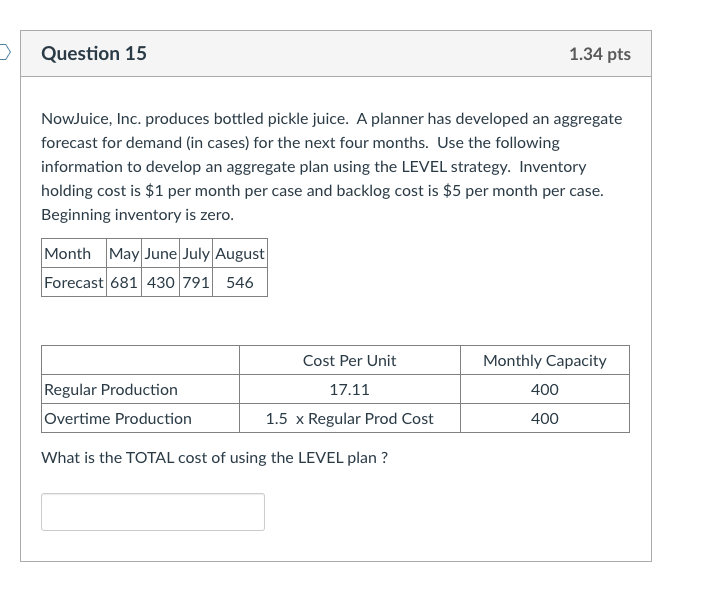Viewport: 708px width, 603px height.
Task: Select the May column header
Action: click(124, 253)
